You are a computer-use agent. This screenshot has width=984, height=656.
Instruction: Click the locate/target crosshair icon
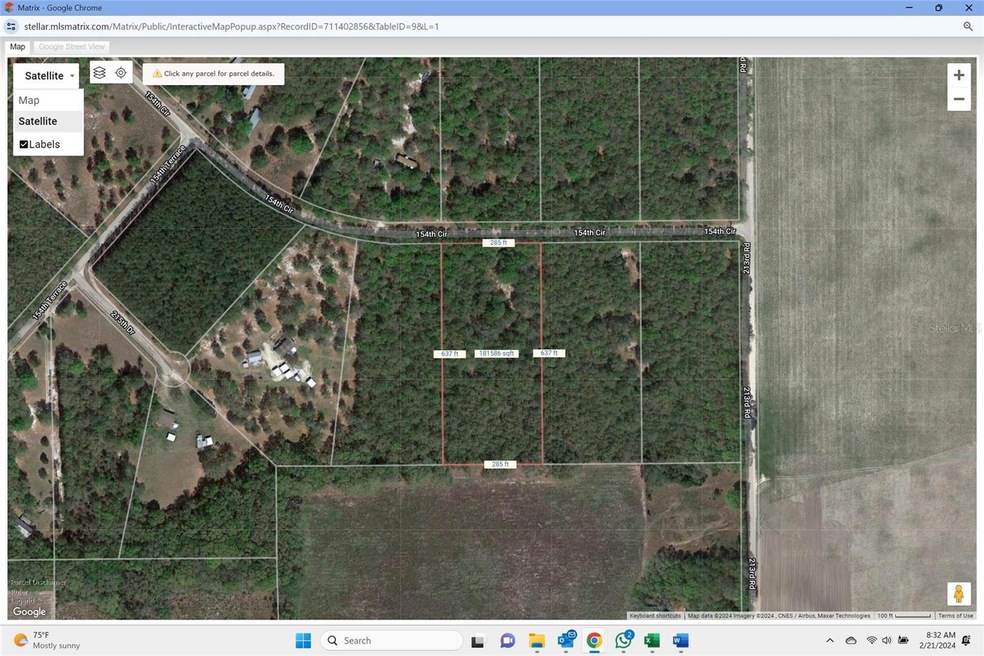[121, 73]
